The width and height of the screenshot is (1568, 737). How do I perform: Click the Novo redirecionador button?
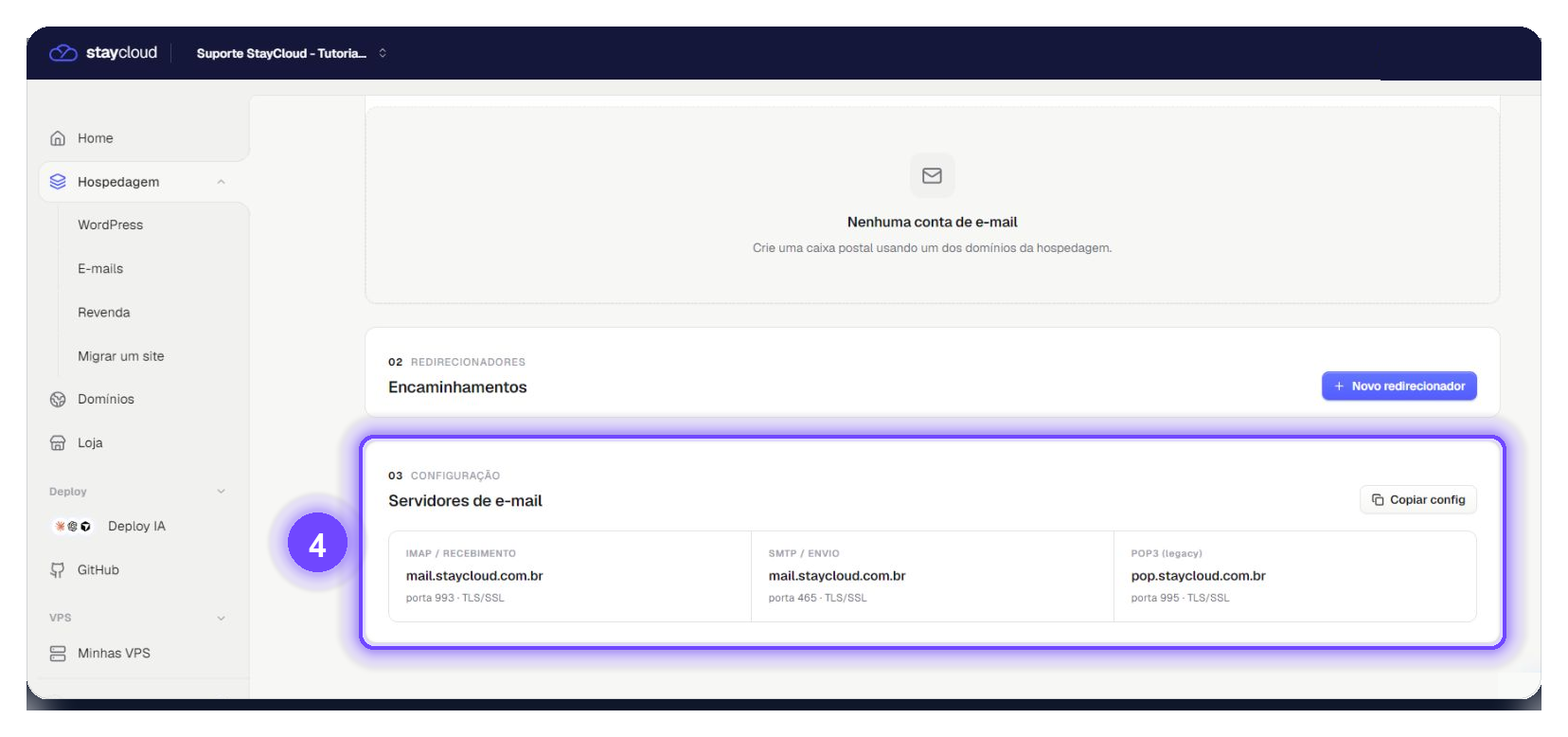click(x=1399, y=386)
